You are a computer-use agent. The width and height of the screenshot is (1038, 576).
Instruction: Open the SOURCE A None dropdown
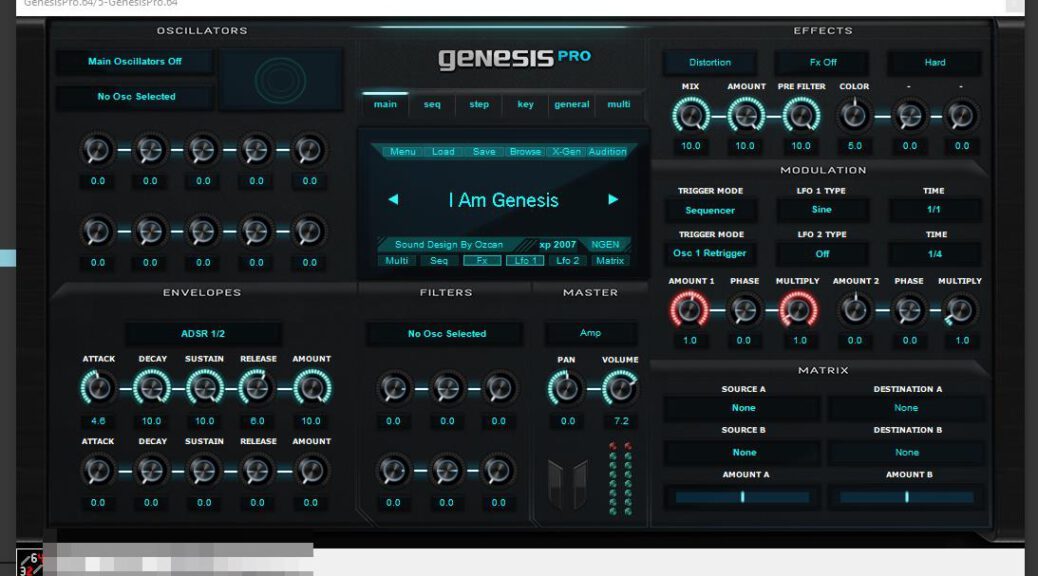(x=743, y=408)
